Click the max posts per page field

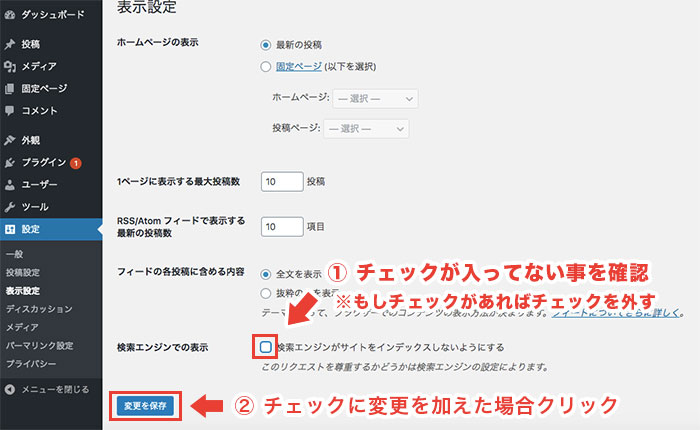tap(282, 182)
